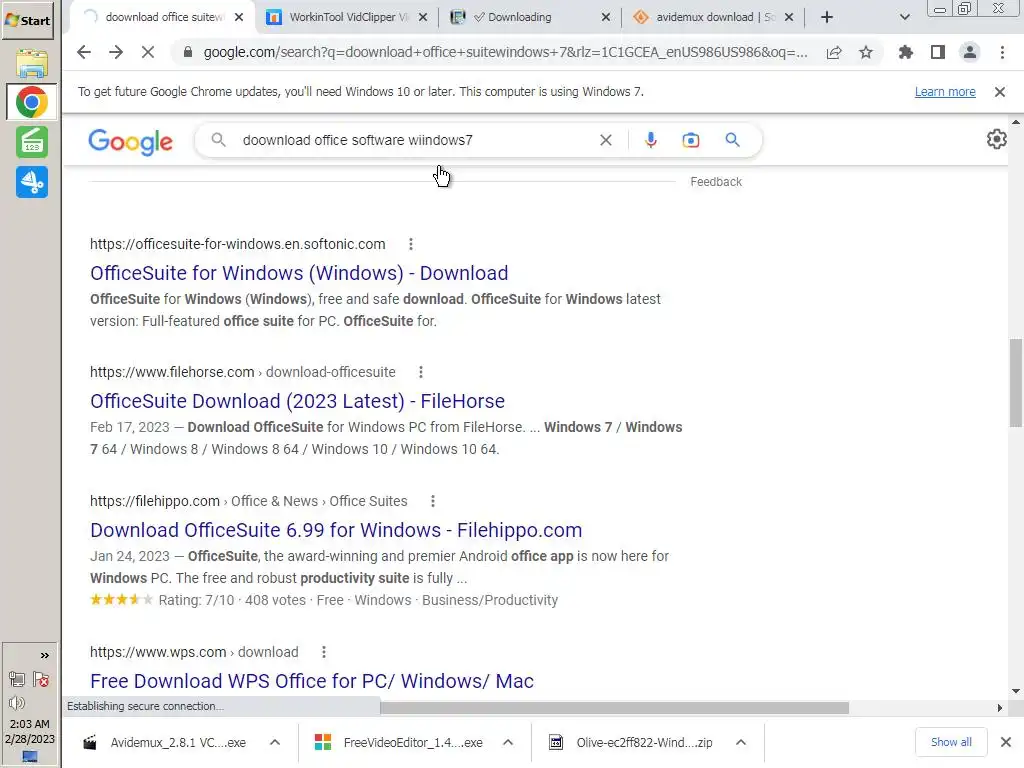Expand options for FreeVideoEditor download
This screenshot has width=1024, height=768.
click(508, 743)
